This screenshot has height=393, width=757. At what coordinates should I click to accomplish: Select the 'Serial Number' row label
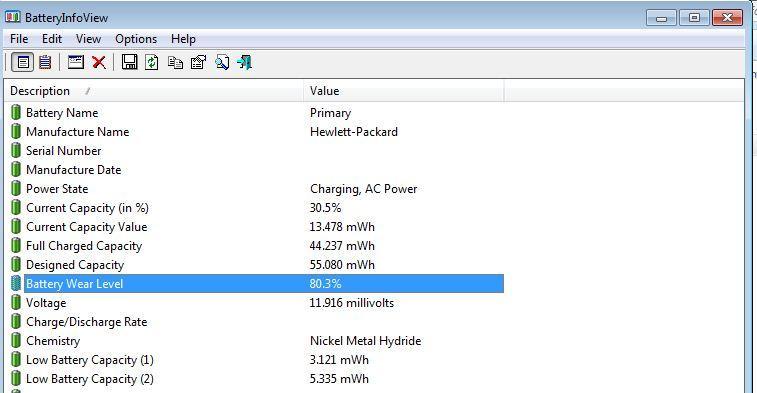(63, 151)
